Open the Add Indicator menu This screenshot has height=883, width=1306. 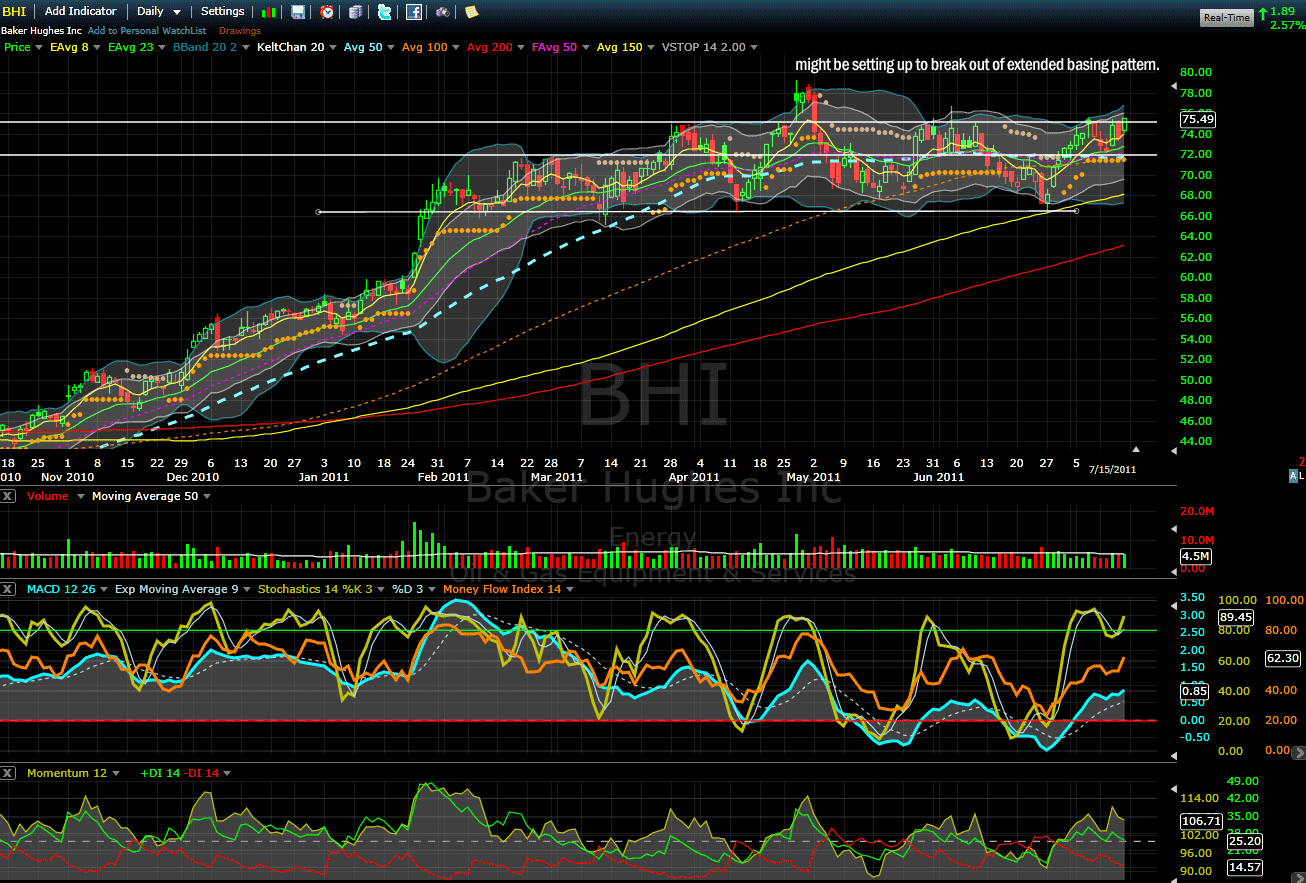[x=80, y=12]
